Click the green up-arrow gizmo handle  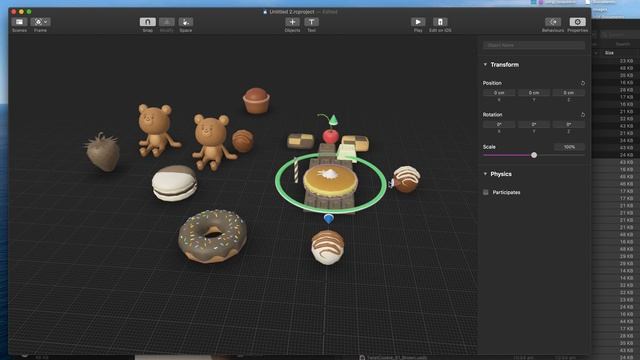click(333, 120)
